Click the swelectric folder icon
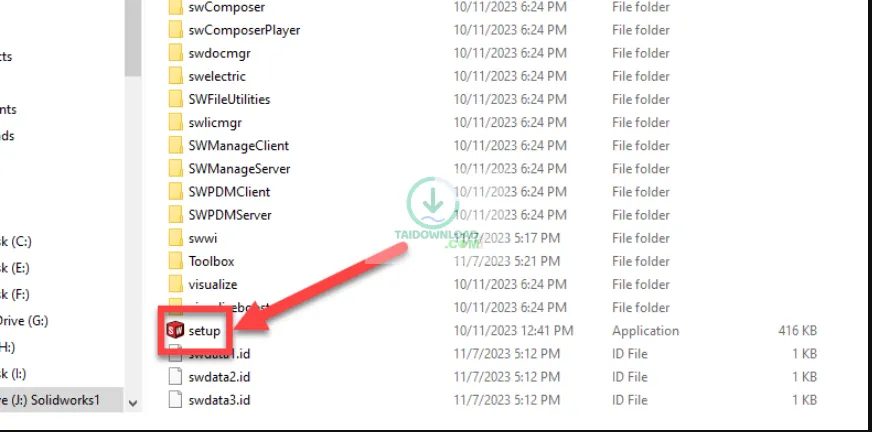Viewport: 872px width, 432px height. pos(175,76)
